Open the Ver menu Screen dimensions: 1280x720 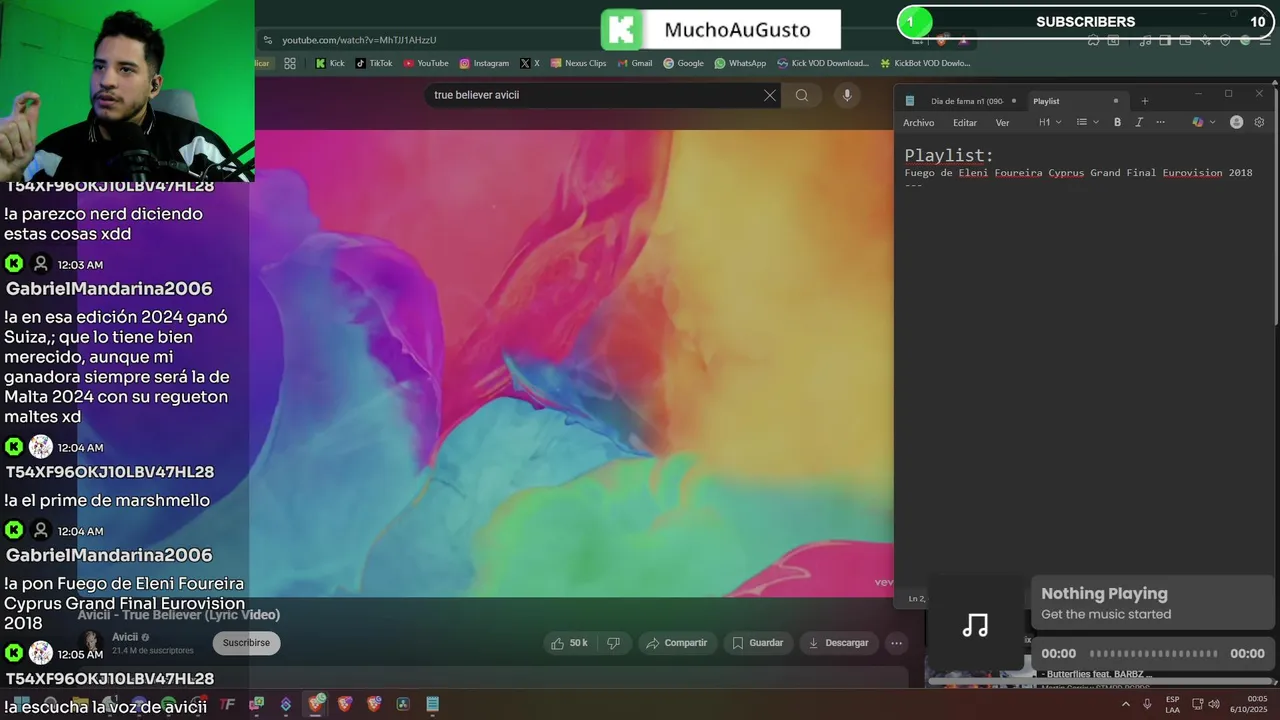click(1002, 122)
